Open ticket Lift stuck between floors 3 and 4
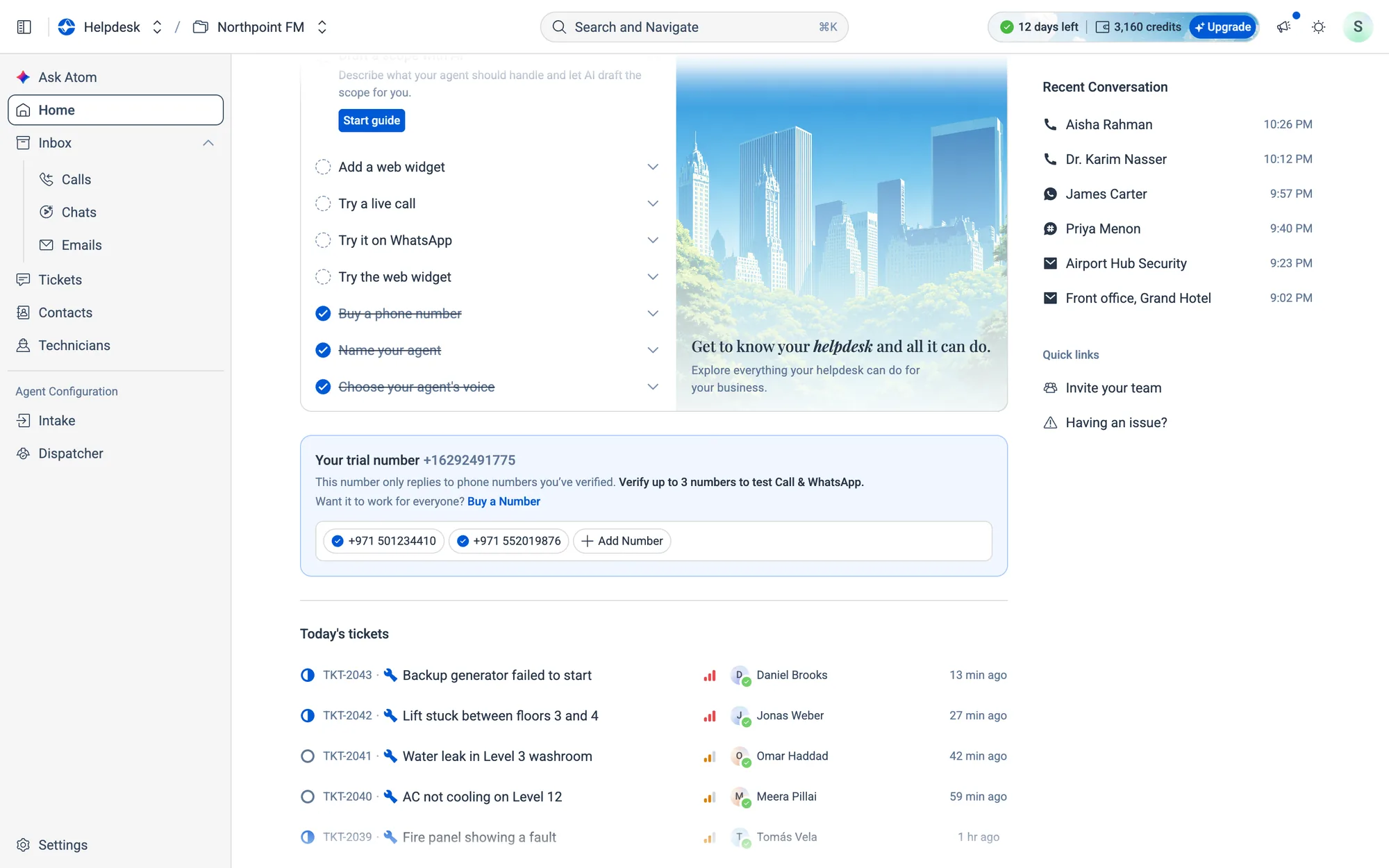 click(x=500, y=716)
